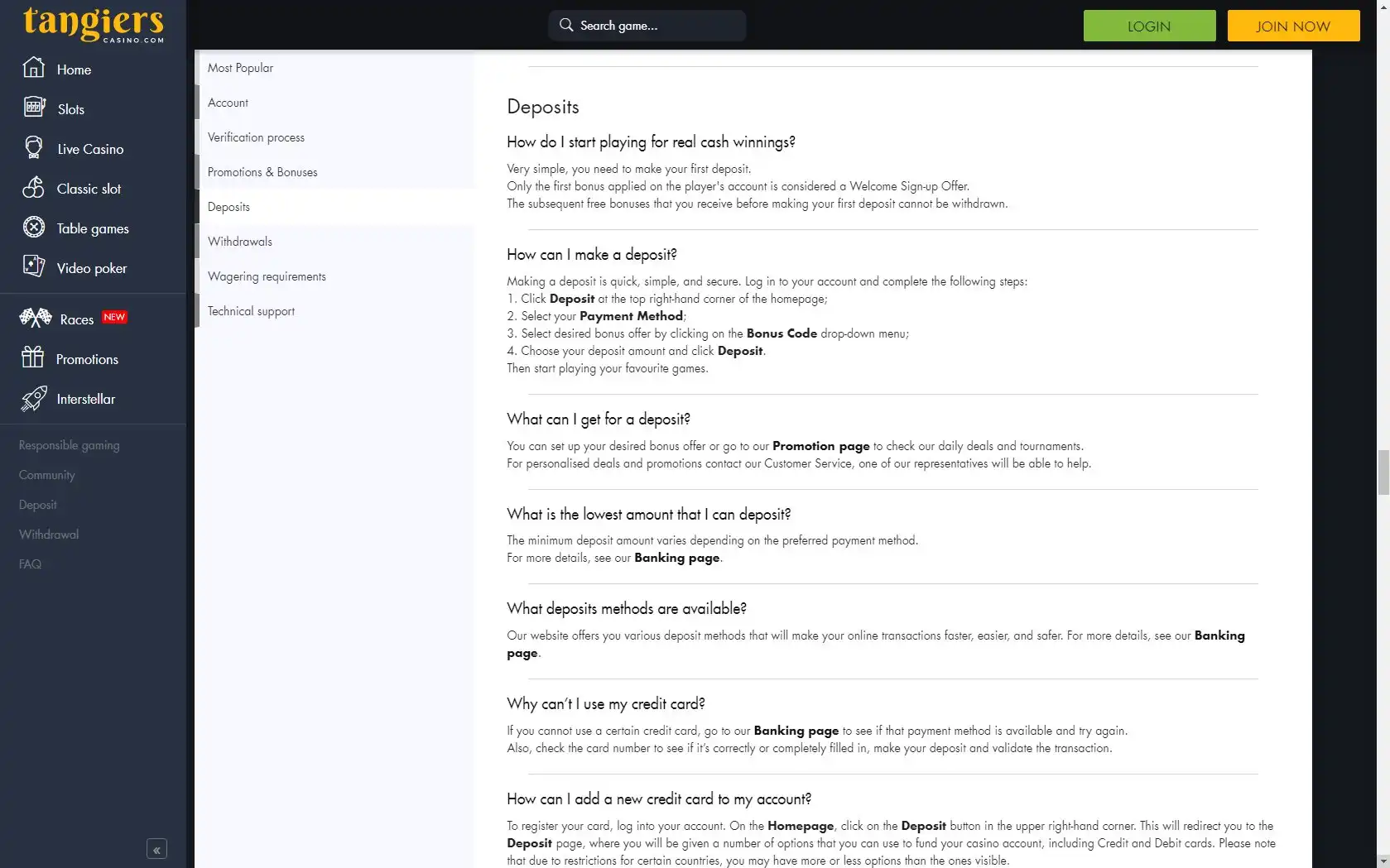Open Races checkered flags icon

tap(36, 318)
